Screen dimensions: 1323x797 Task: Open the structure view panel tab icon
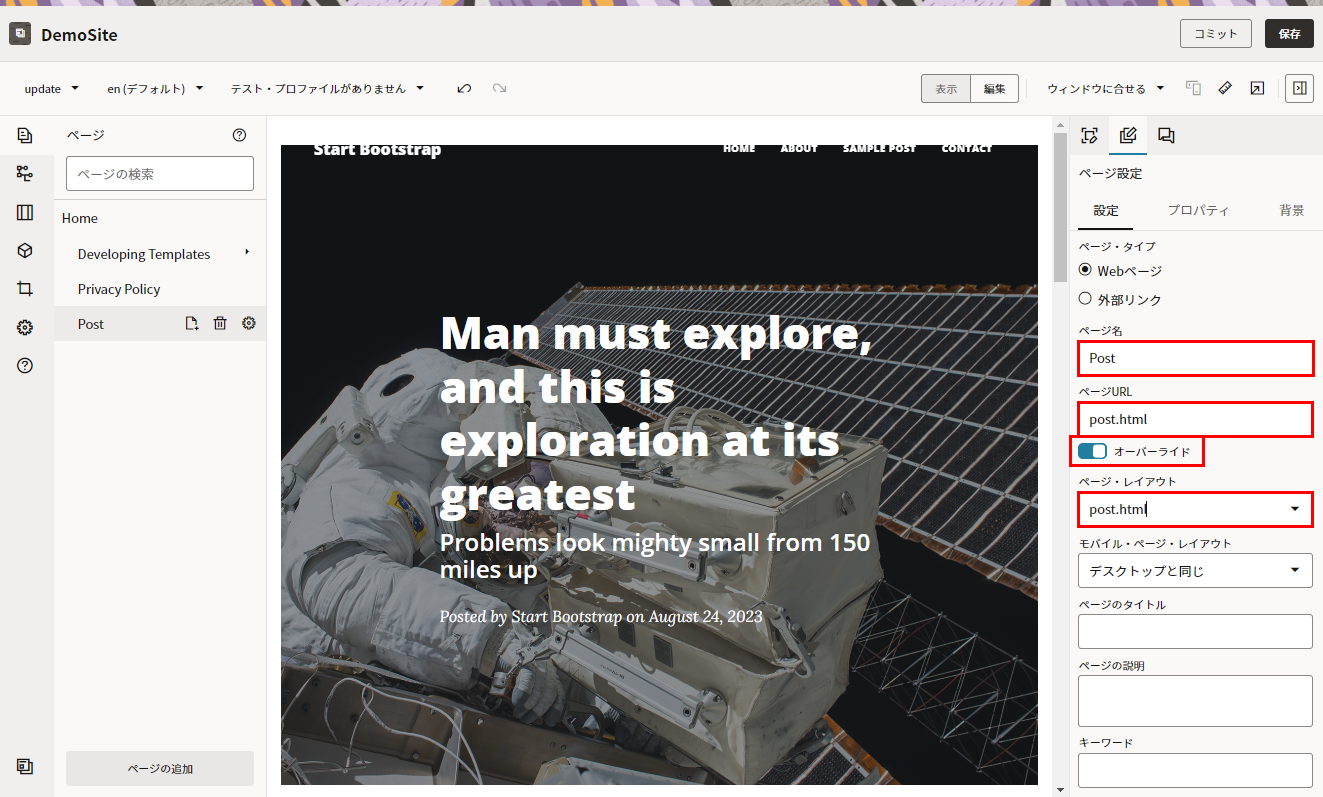1090,136
